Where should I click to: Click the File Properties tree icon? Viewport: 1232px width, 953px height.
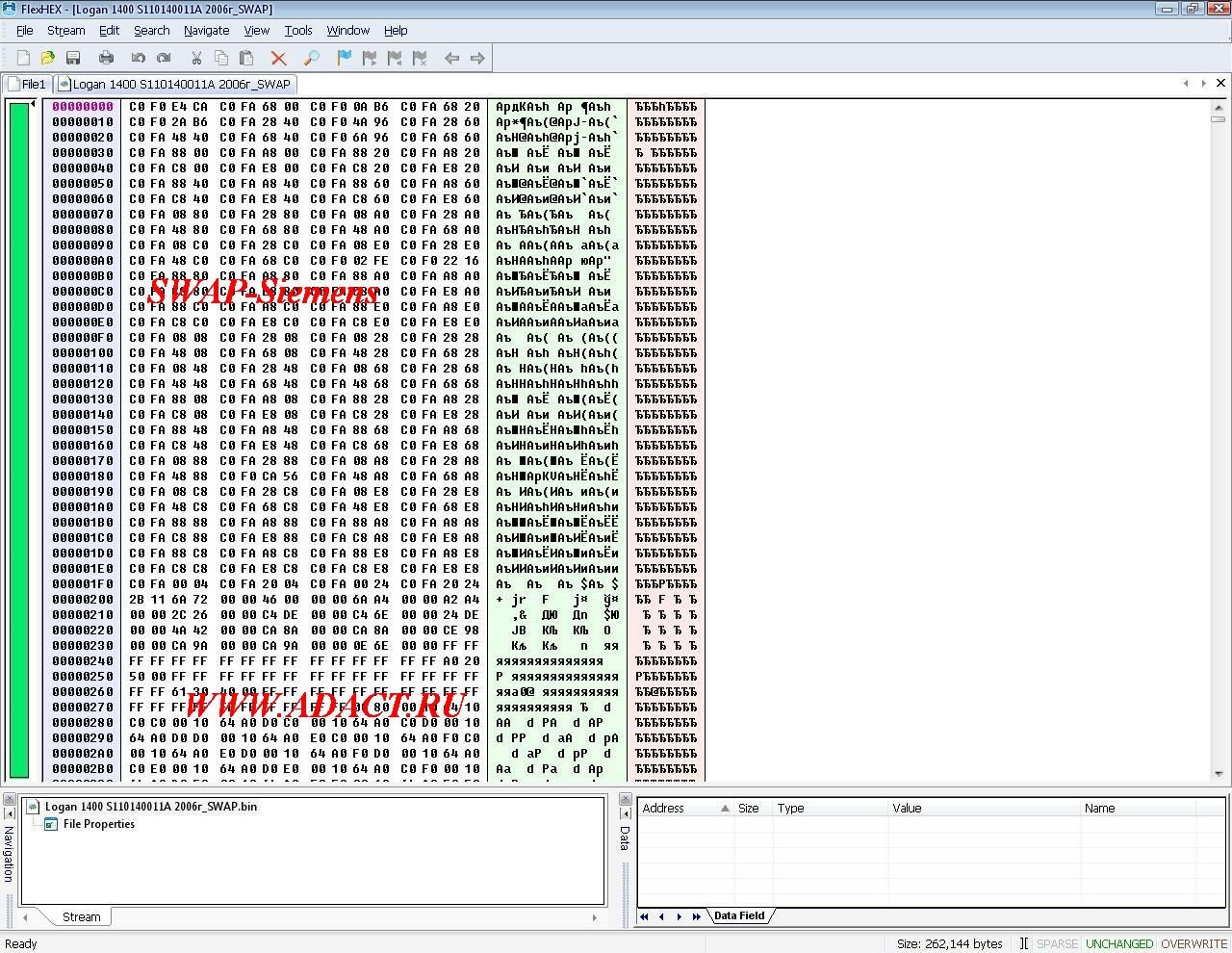[x=51, y=824]
